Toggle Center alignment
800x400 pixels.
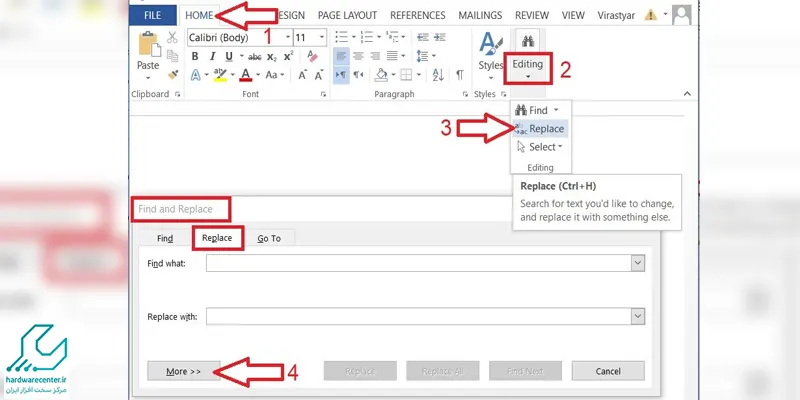click(358, 56)
